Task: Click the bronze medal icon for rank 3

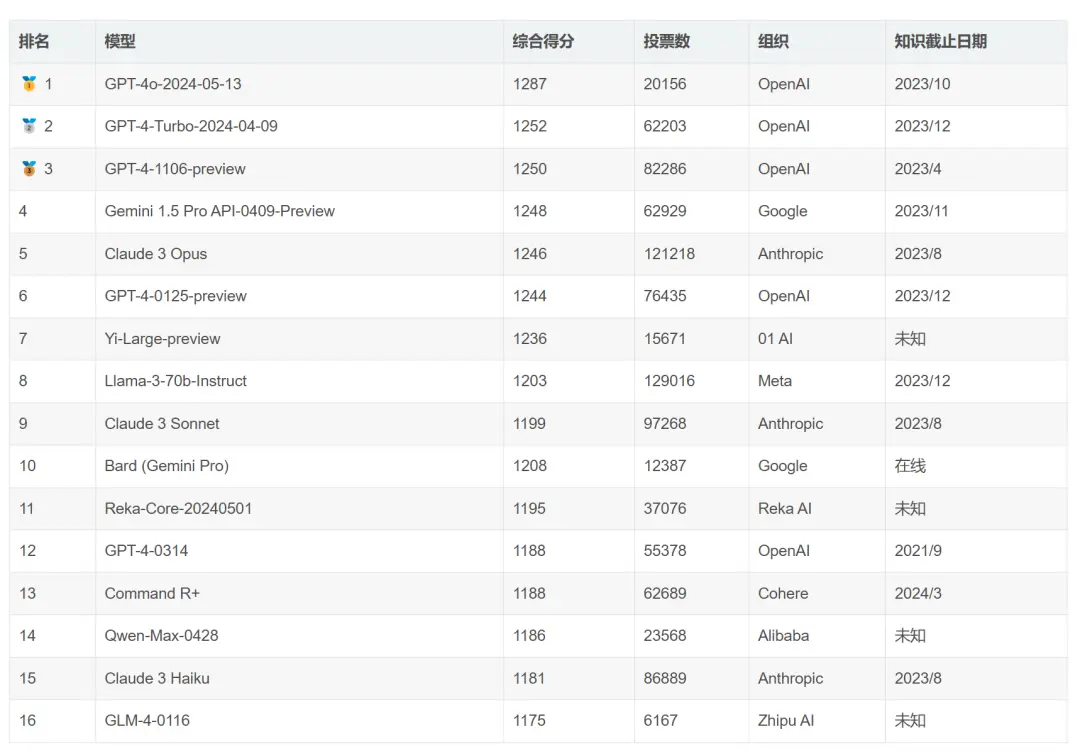Action: [29, 169]
